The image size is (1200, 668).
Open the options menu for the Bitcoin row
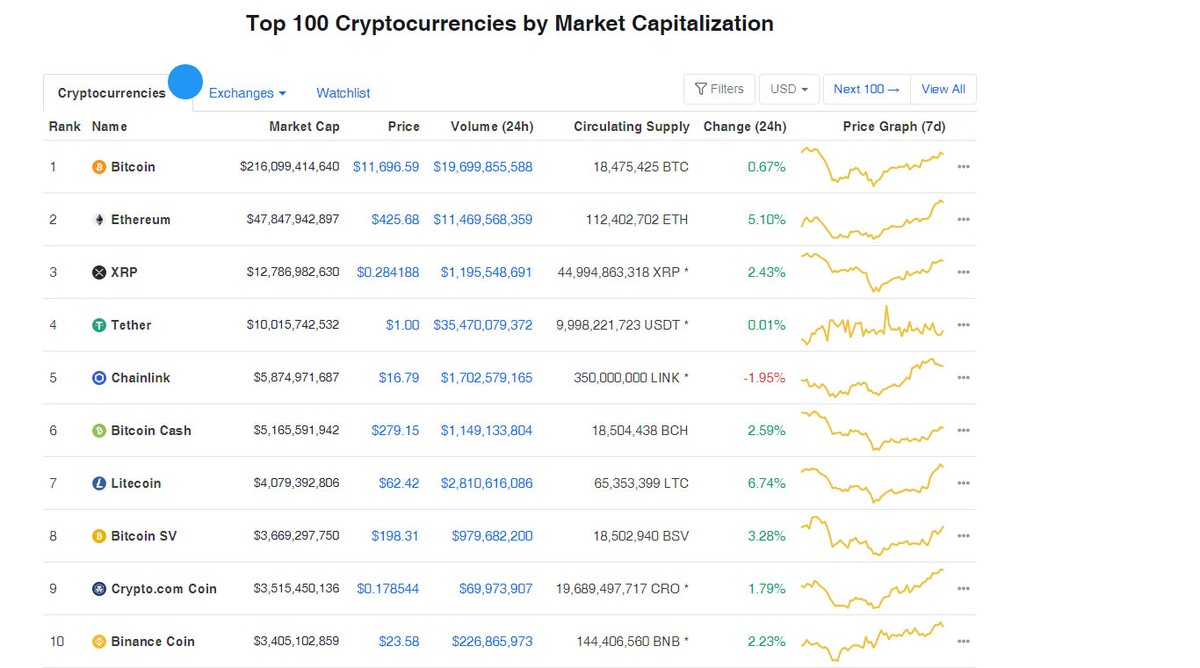pos(963,167)
